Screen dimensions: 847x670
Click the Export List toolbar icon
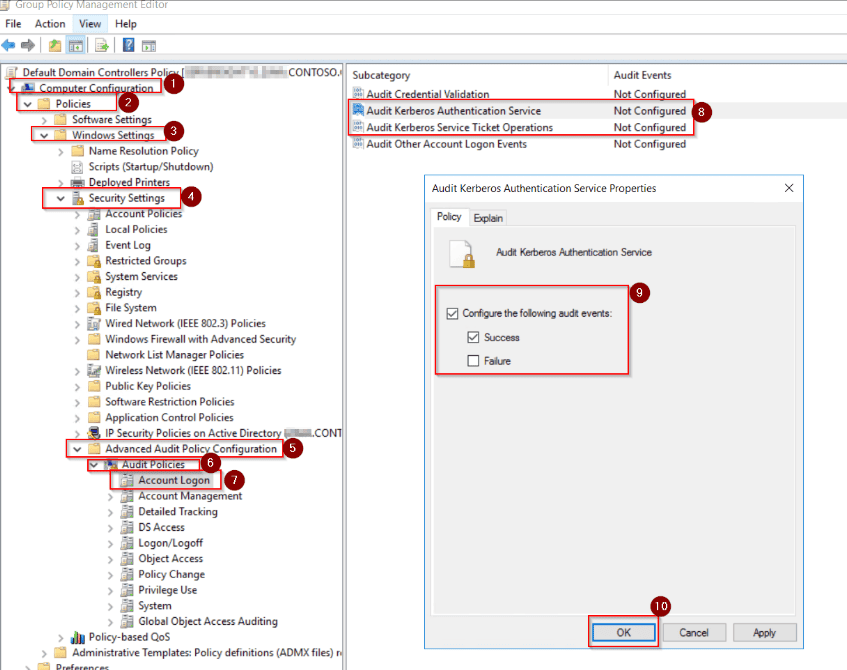(102, 45)
